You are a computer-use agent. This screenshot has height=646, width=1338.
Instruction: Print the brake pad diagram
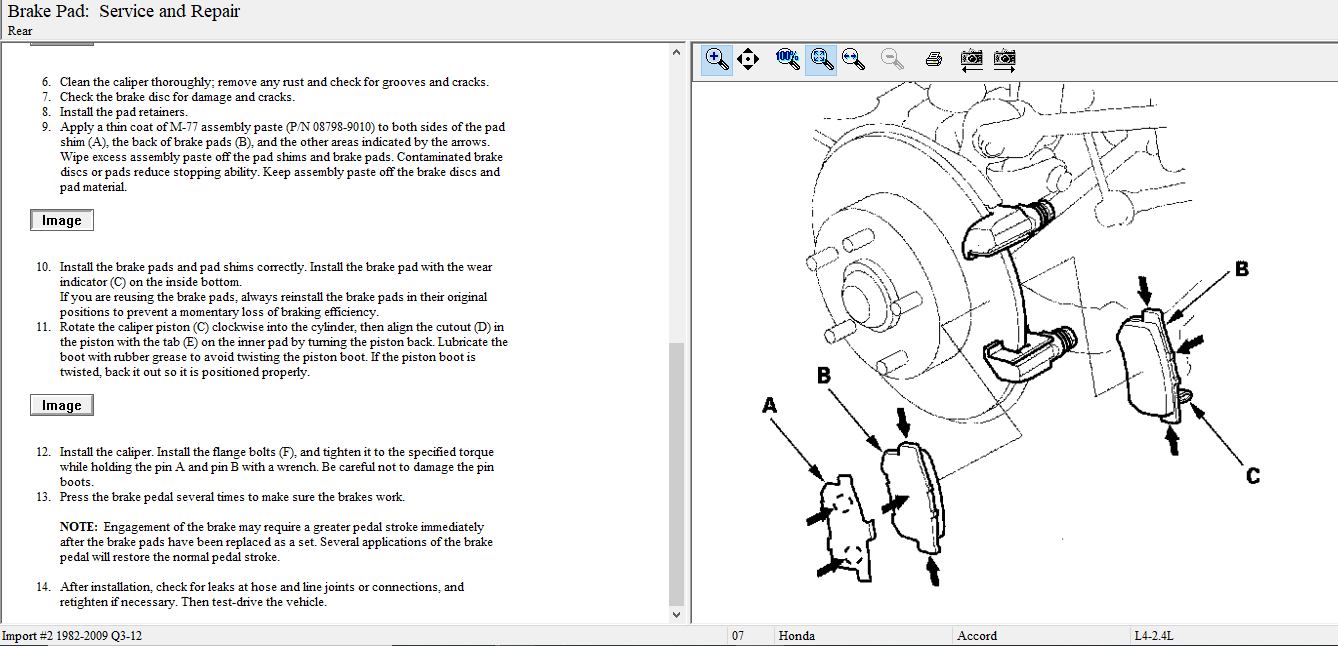point(934,59)
